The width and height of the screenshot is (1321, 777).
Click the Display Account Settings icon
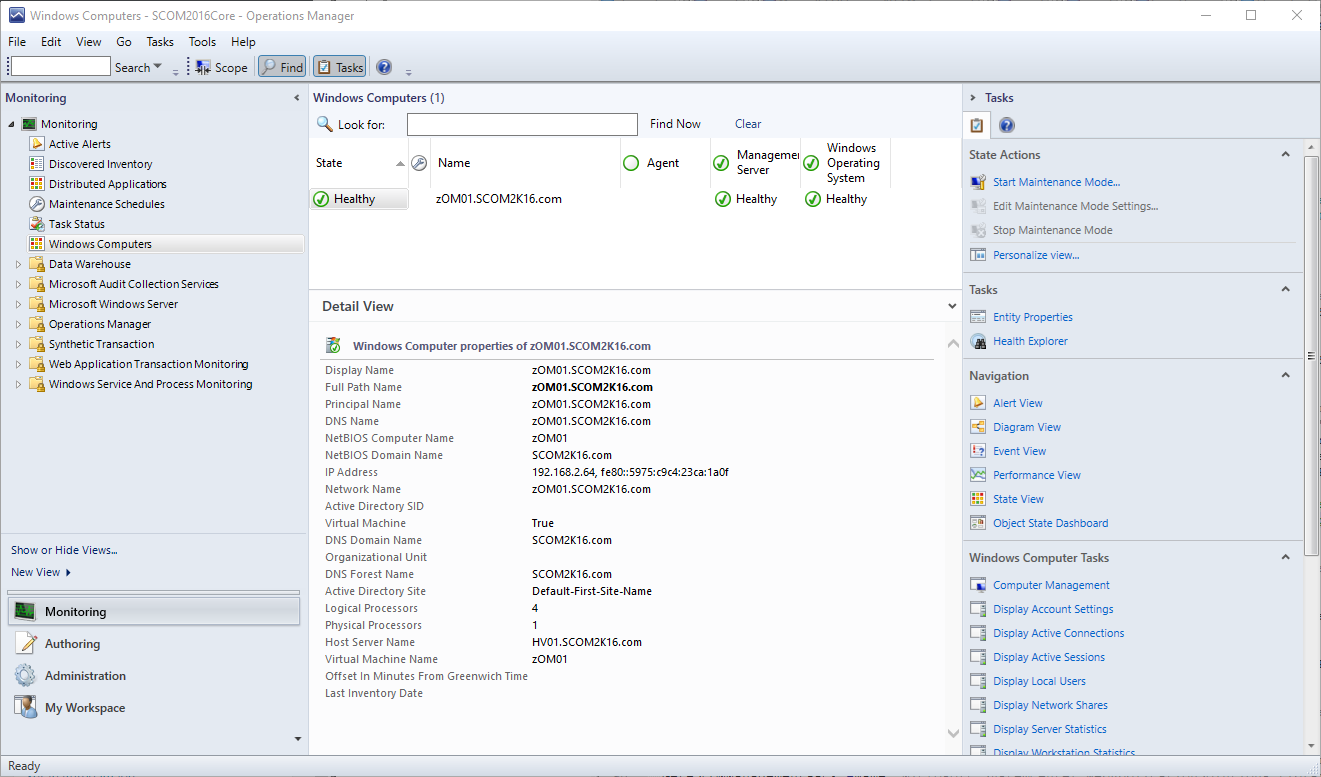point(978,609)
